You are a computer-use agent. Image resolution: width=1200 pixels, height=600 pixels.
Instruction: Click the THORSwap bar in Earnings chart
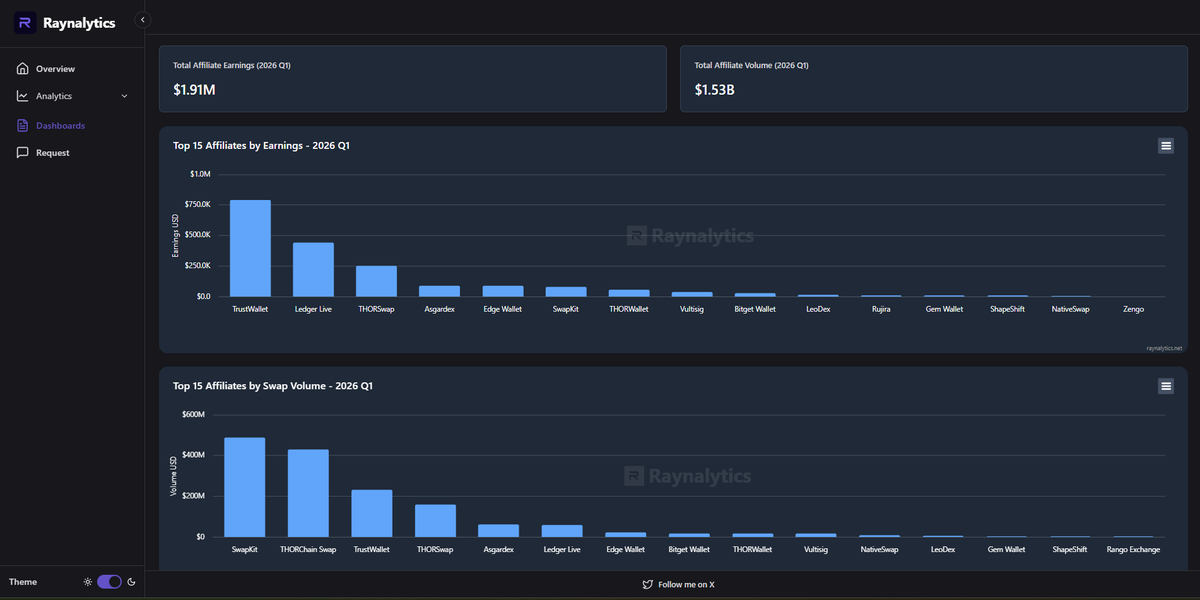click(376, 281)
